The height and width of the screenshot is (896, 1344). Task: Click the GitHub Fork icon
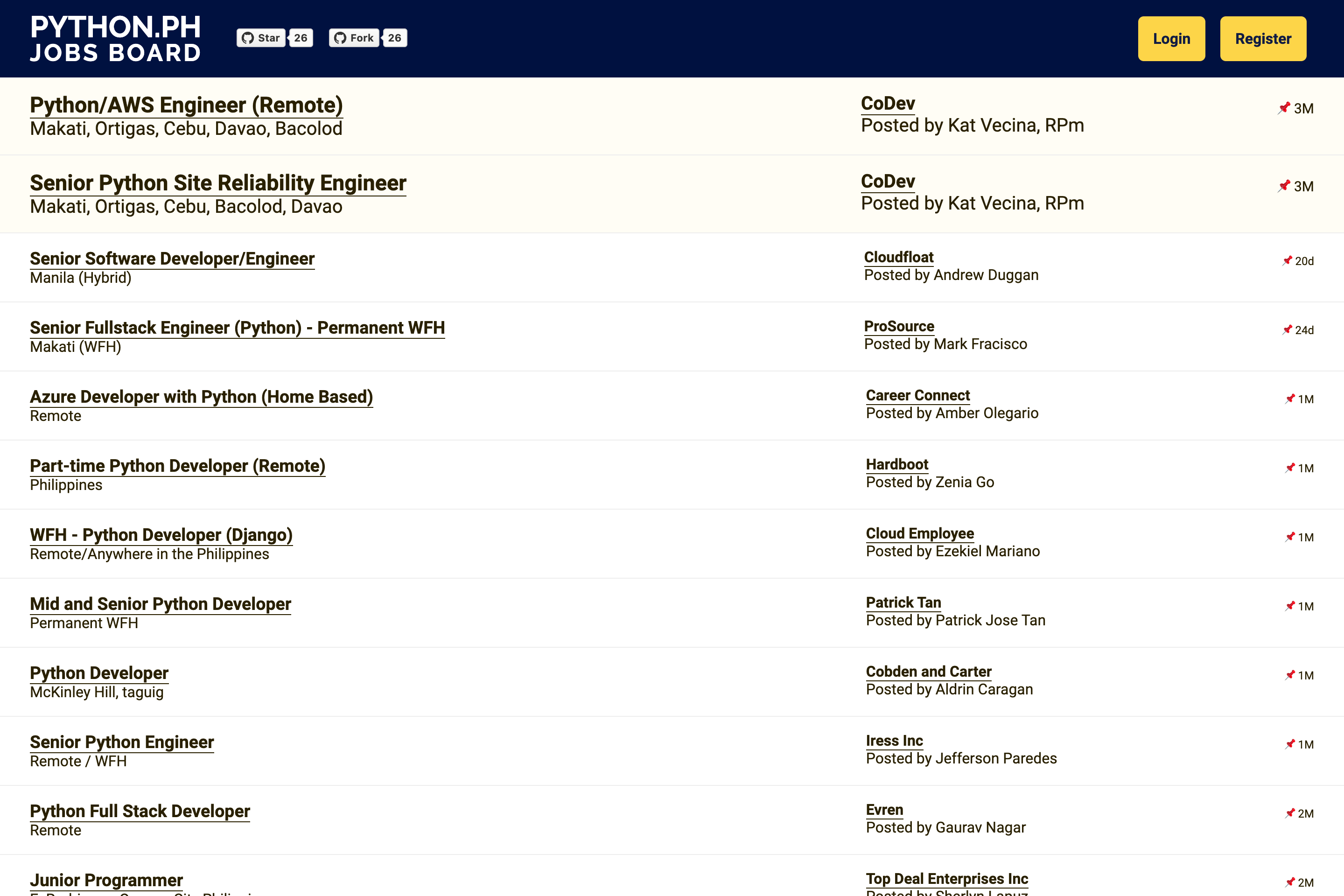pyautogui.click(x=340, y=38)
